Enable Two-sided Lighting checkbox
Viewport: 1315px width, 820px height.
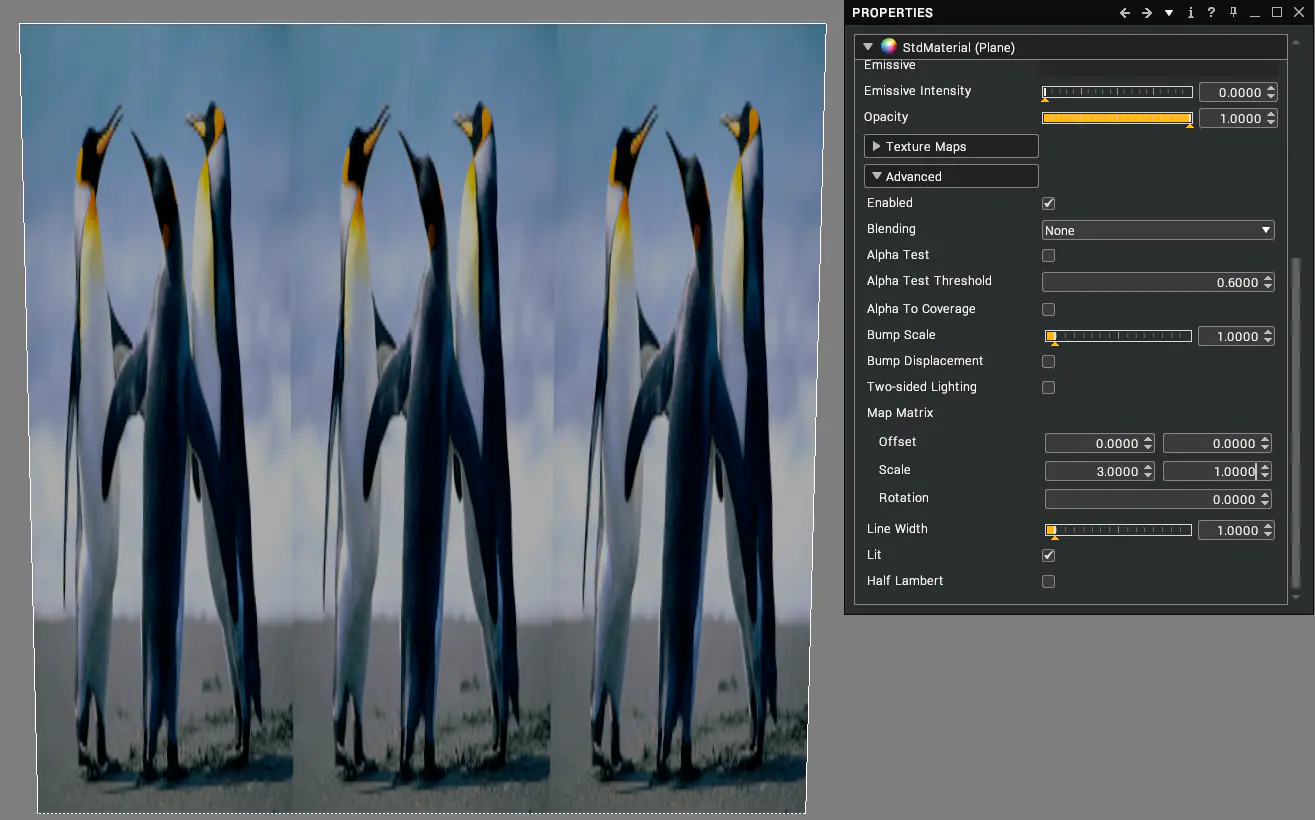1048,387
